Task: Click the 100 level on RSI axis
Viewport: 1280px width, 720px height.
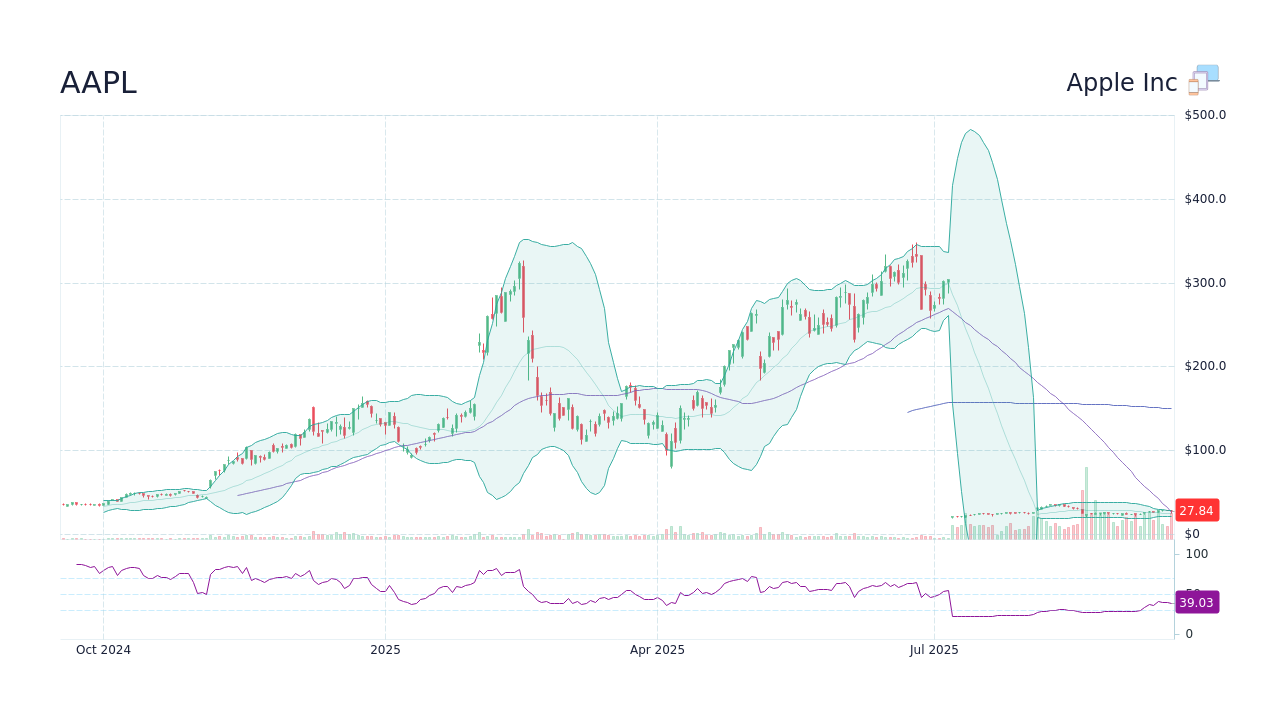Action: click(1197, 554)
